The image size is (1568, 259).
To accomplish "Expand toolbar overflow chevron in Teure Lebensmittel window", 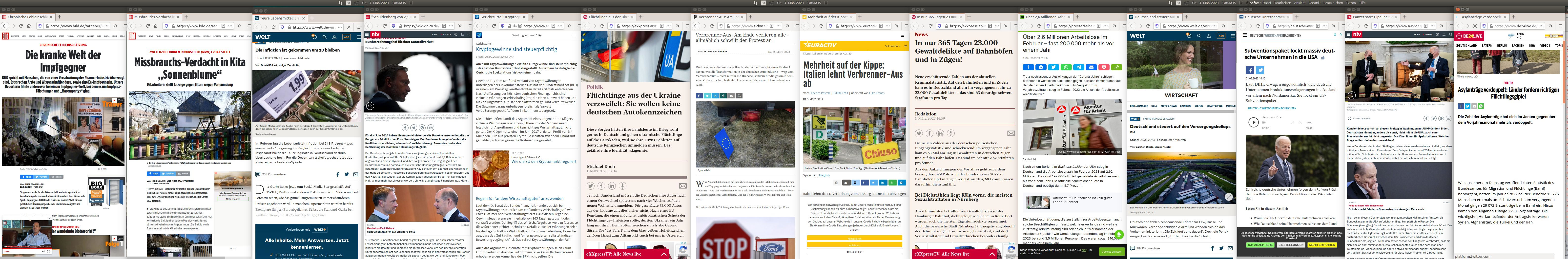I will click(349, 27).
